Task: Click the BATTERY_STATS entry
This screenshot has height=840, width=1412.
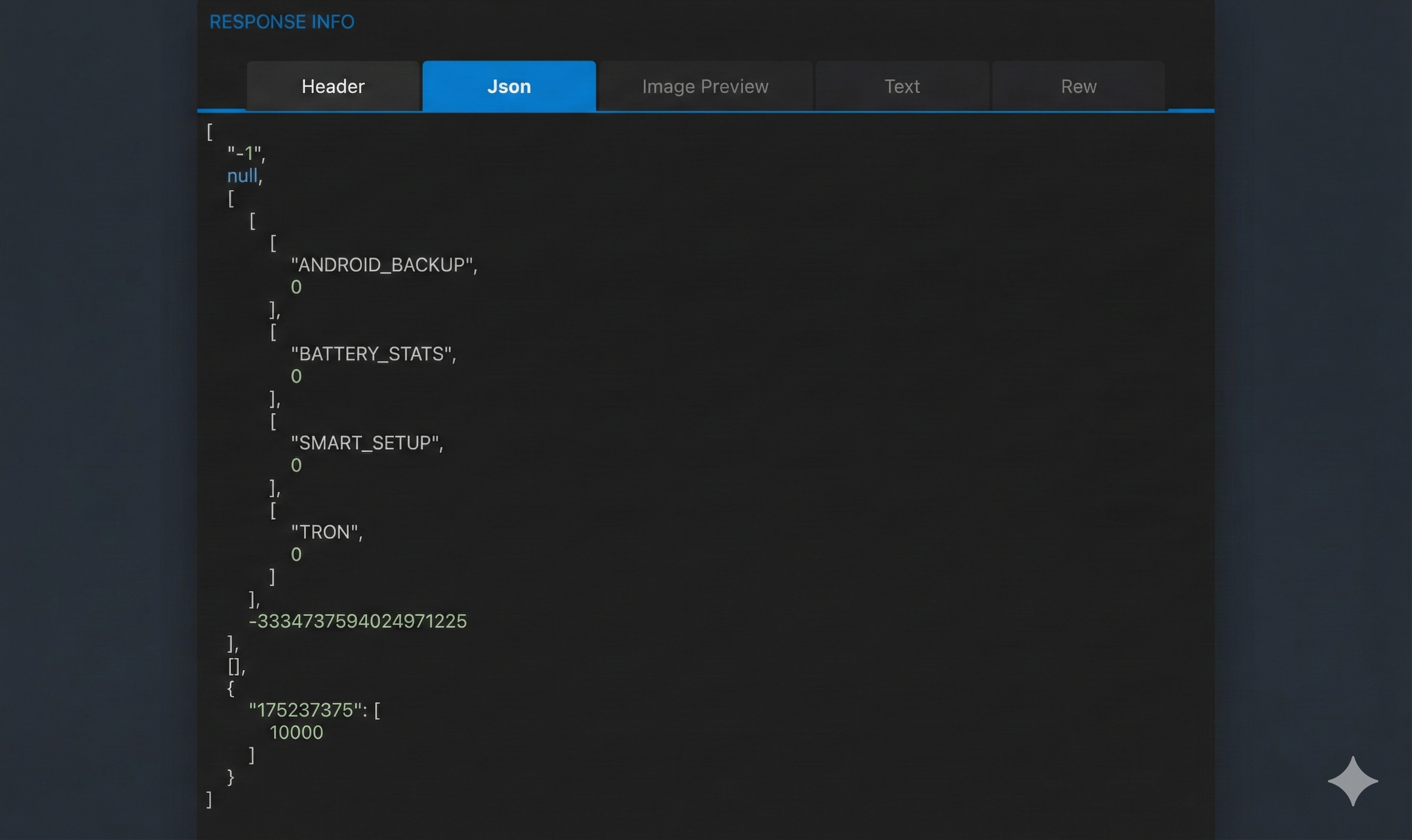Action: click(x=374, y=354)
